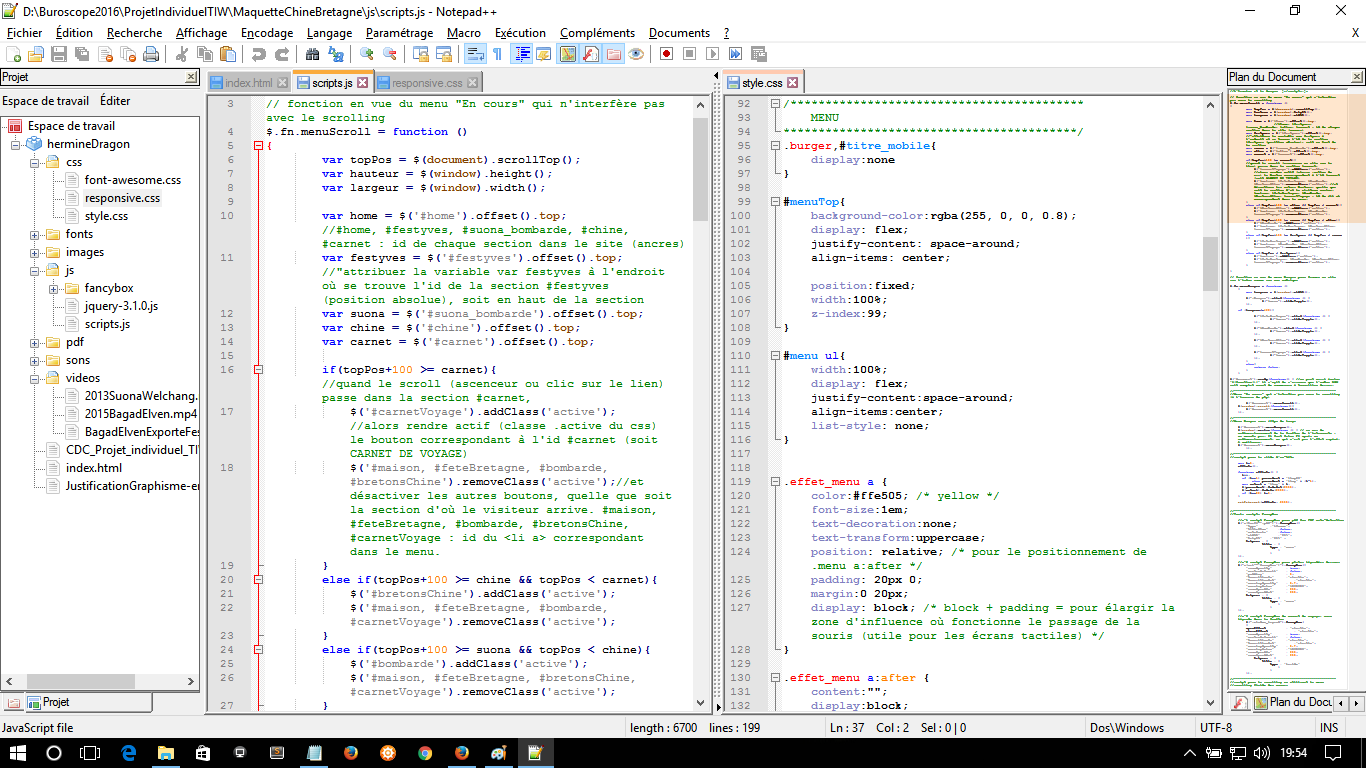Collapse the css folder in project tree

pos(35,162)
